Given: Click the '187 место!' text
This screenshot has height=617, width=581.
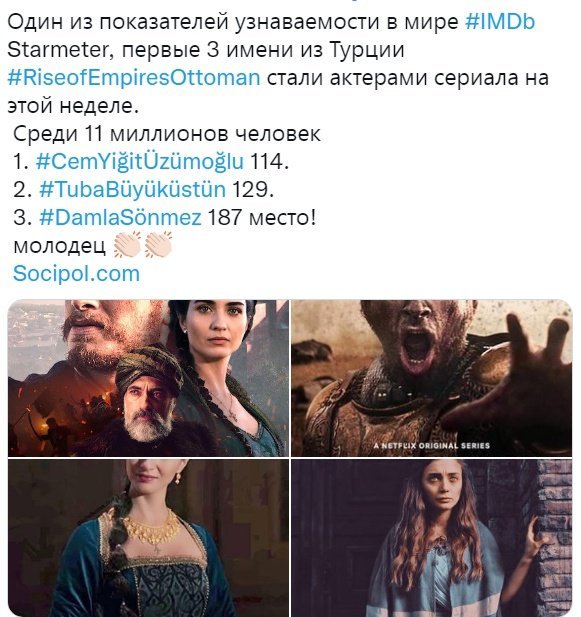Looking at the screenshot, I should click(x=261, y=217).
